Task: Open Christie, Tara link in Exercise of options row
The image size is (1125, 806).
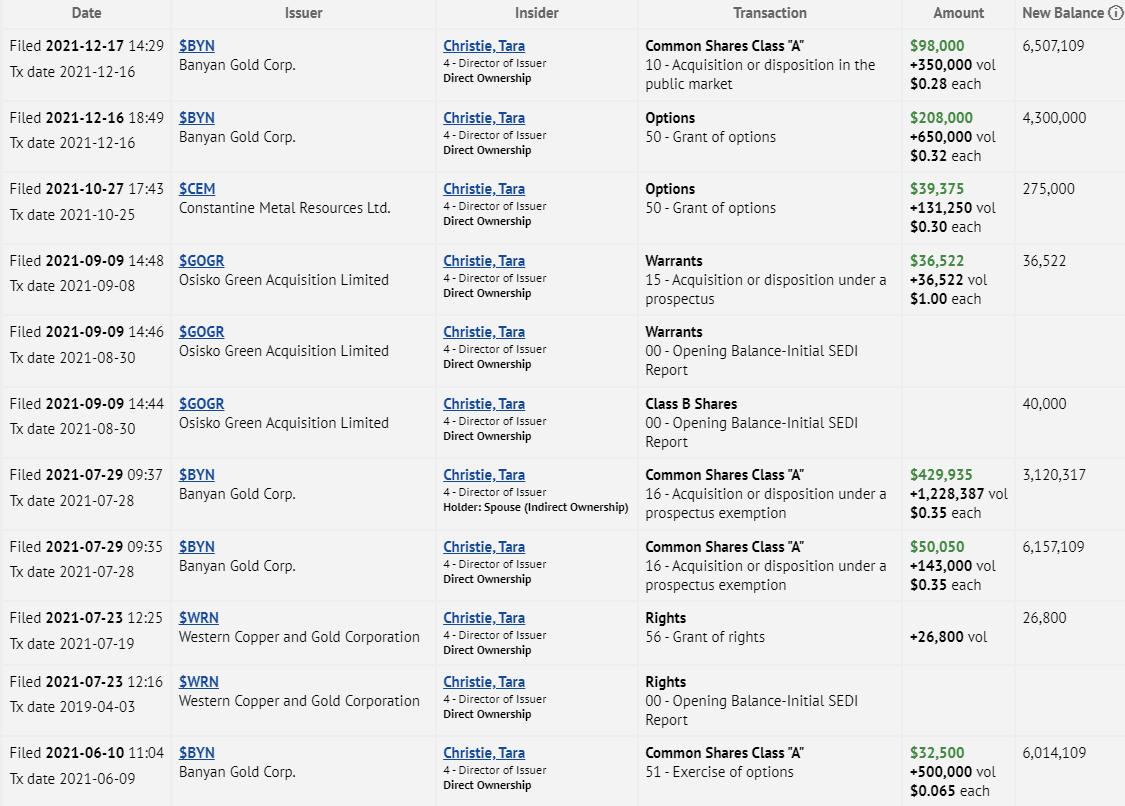Action: (484, 752)
